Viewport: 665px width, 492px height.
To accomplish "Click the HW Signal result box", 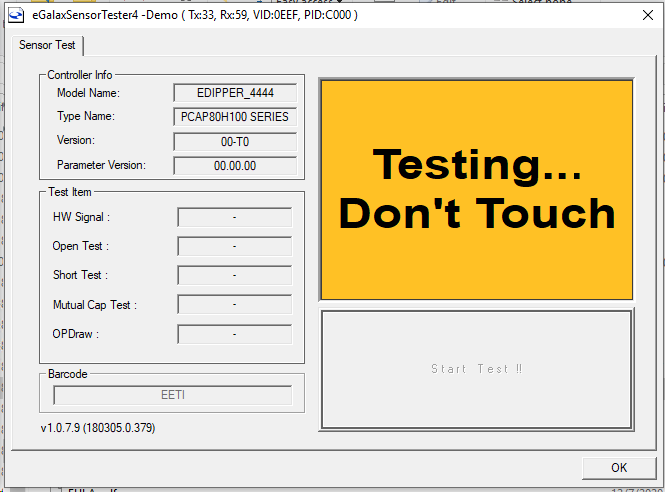I will pyautogui.click(x=235, y=217).
